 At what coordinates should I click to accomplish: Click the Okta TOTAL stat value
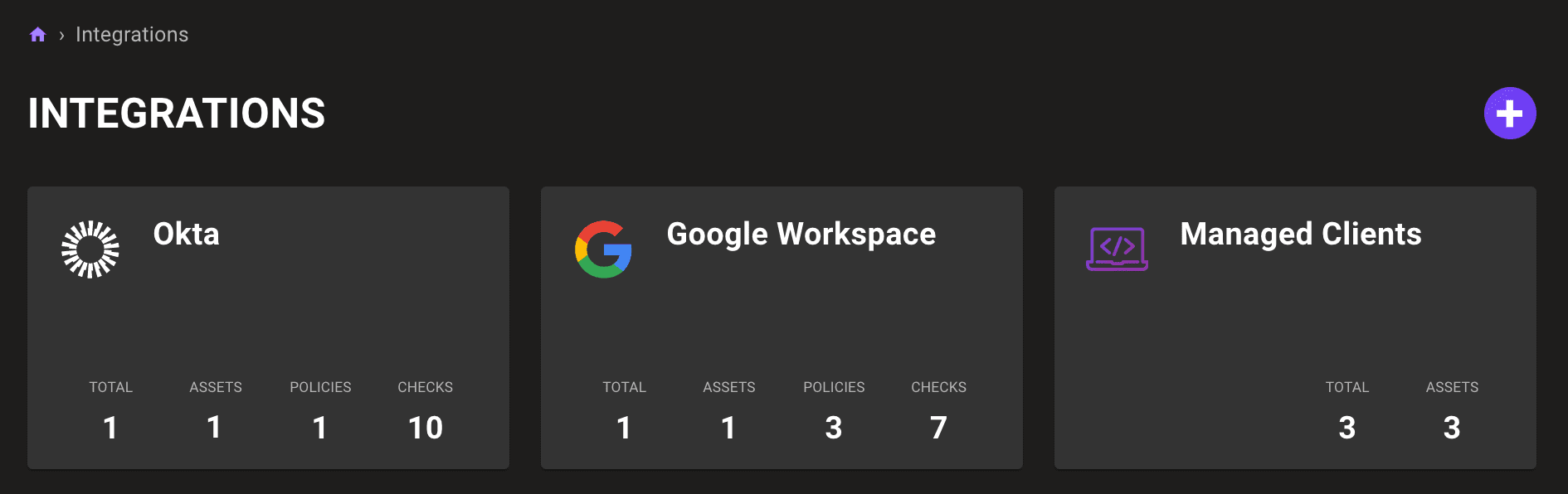(110, 428)
